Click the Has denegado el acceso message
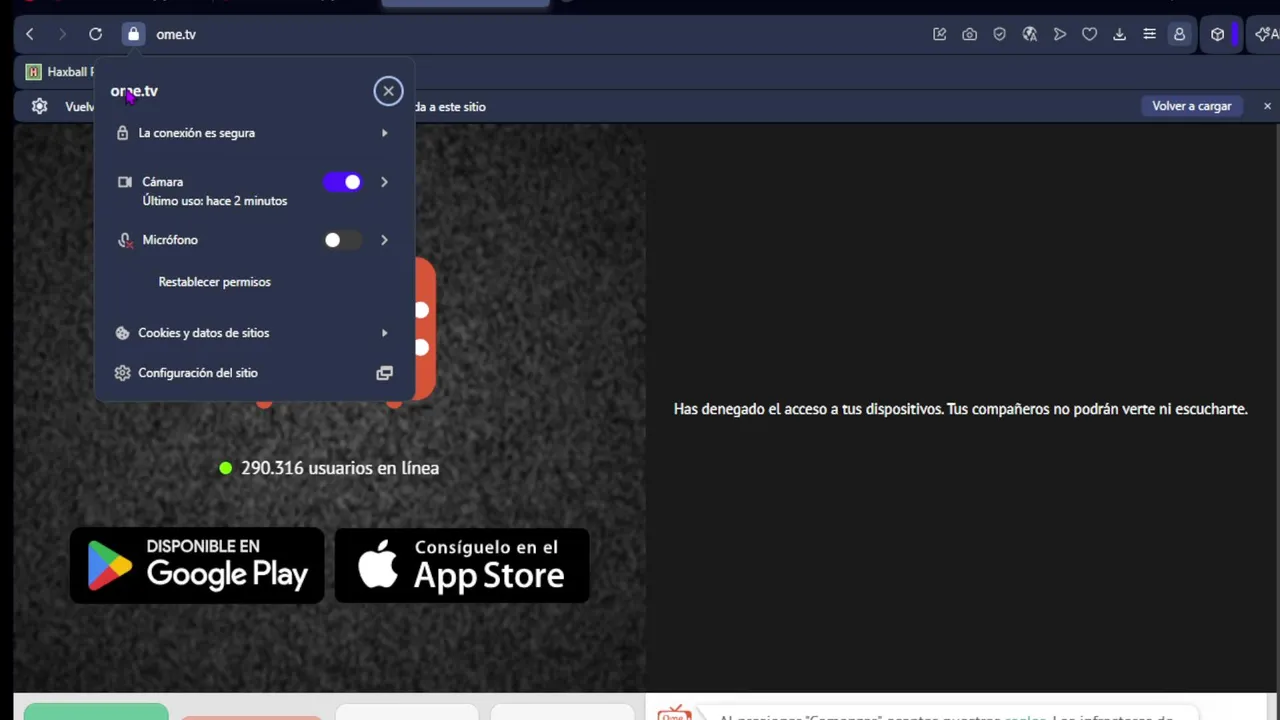 (x=960, y=409)
